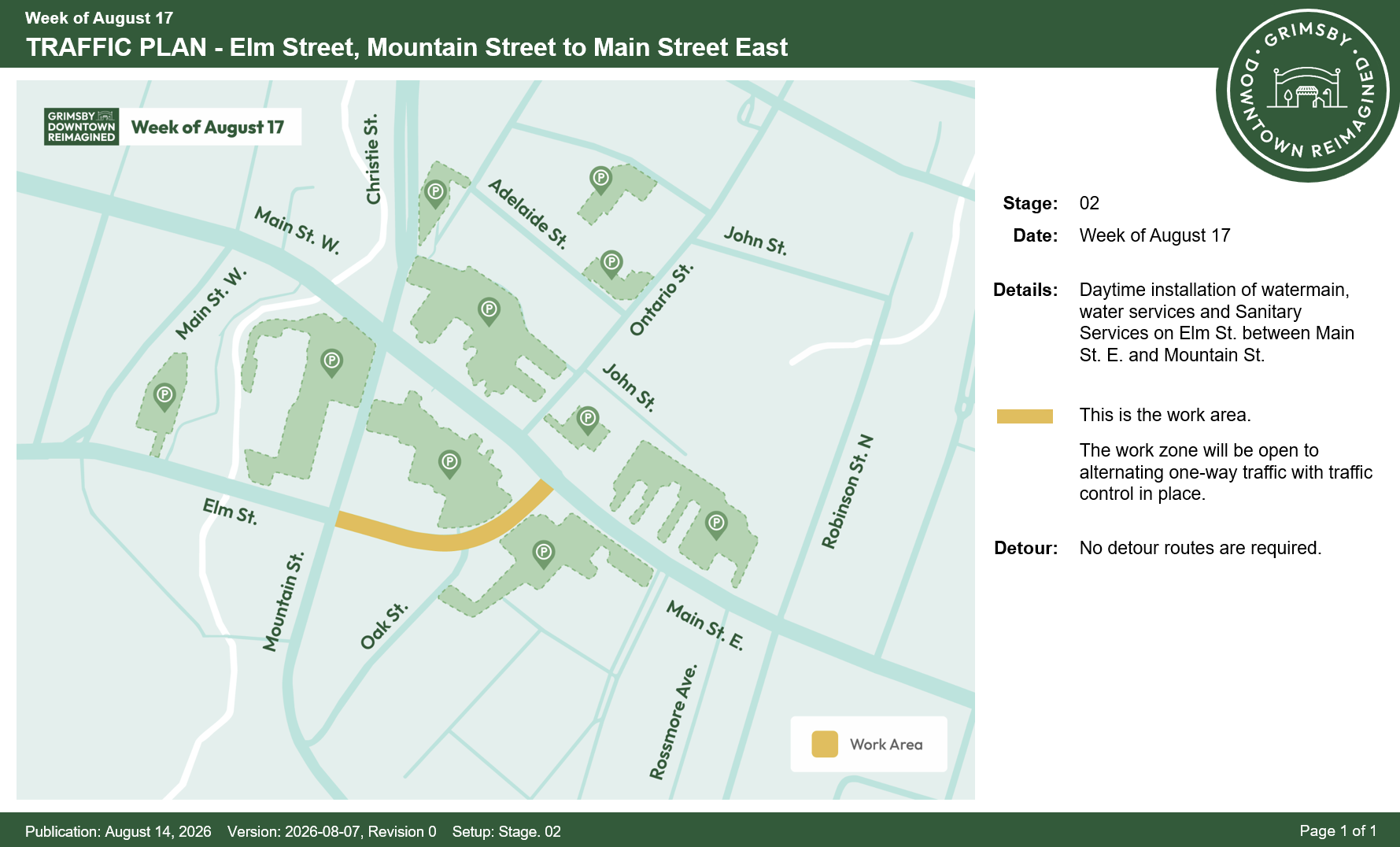Click the Ontario St. street label
The image size is (1400, 847).
[x=662, y=299]
